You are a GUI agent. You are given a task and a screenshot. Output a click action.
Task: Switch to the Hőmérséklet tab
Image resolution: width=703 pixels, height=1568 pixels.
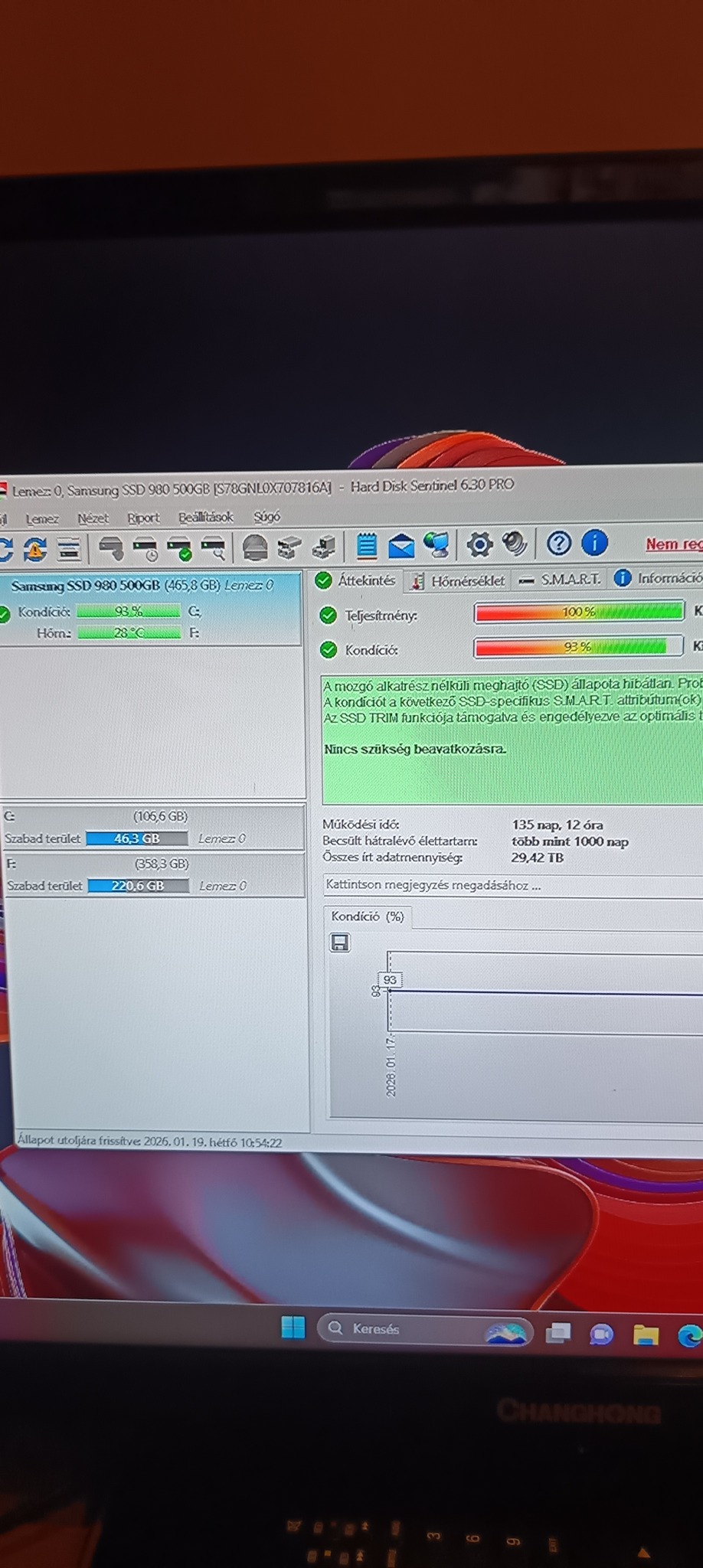(459, 581)
